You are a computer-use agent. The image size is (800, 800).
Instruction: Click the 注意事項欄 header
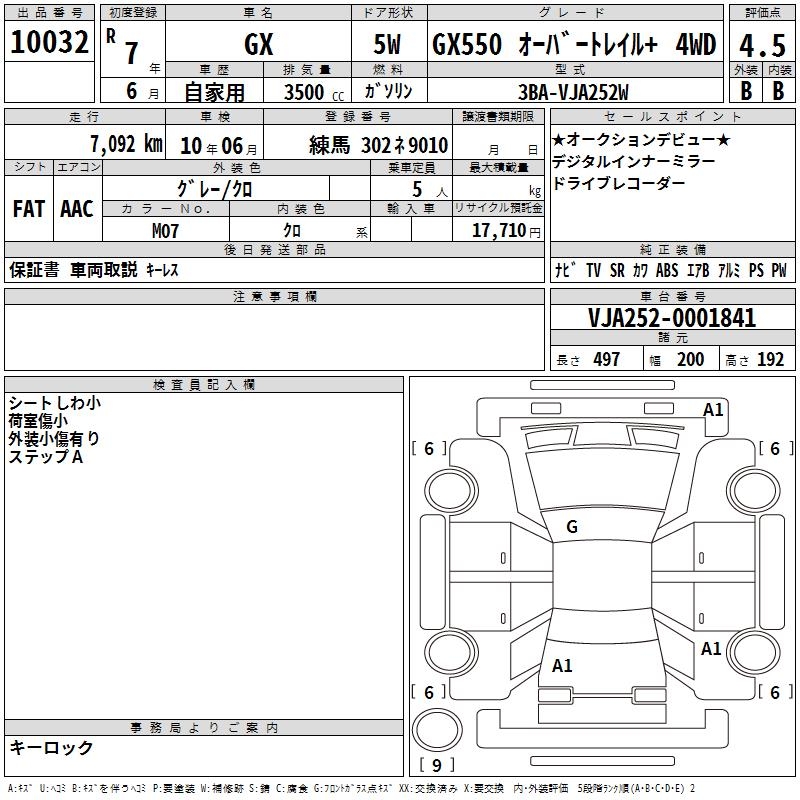pyautogui.click(x=274, y=297)
